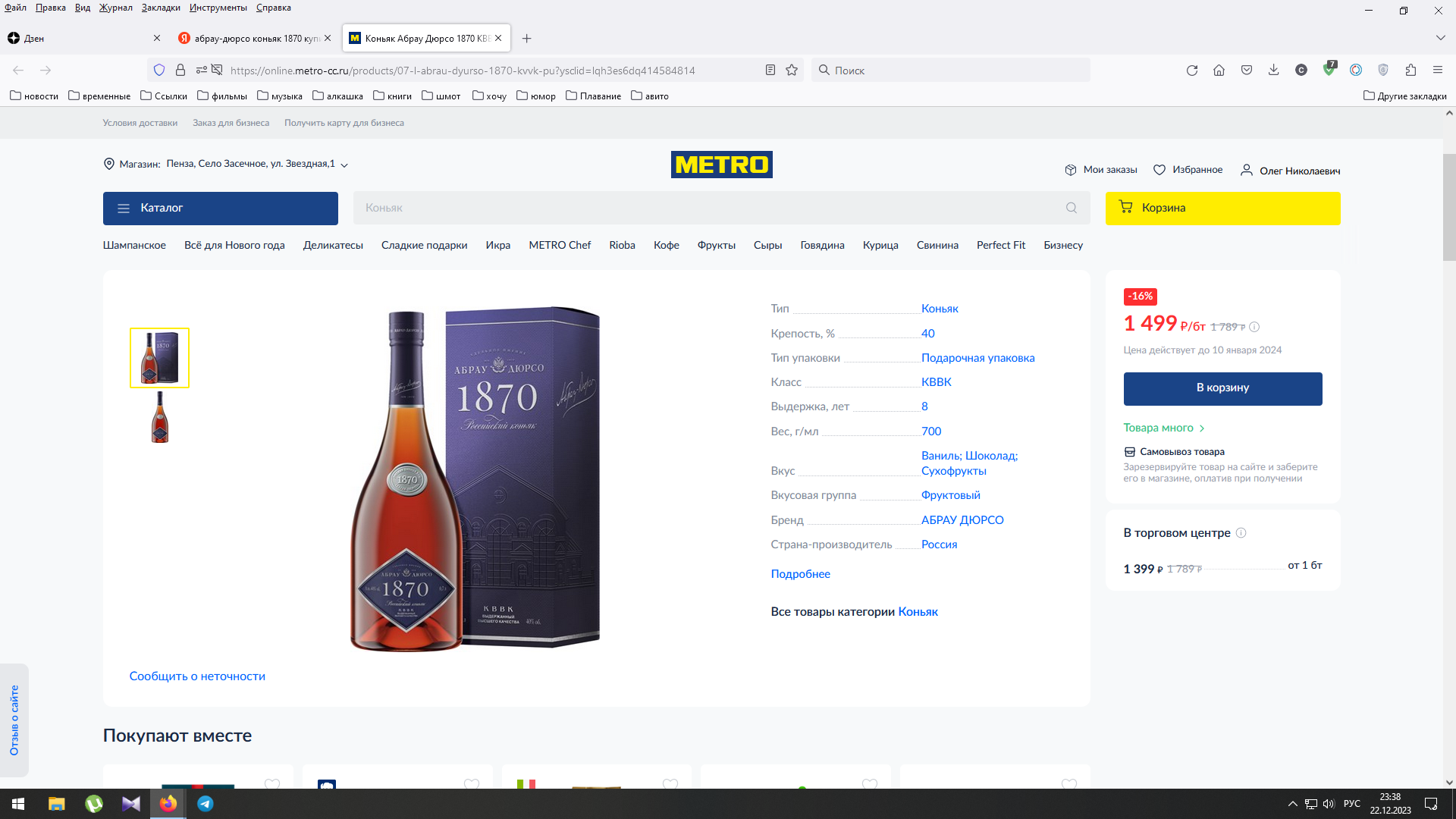The height and width of the screenshot is (819, 1456).
Task: Open the list all tabs dropdown
Action: [x=1440, y=38]
